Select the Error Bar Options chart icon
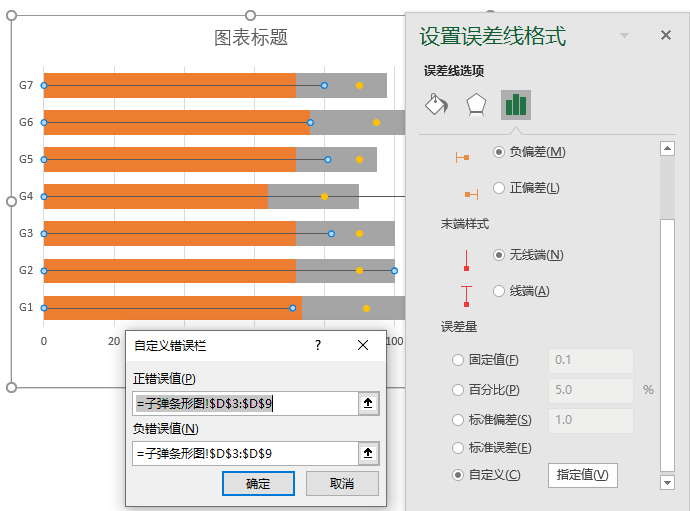This screenshot has height=511, width=690. 516,104
